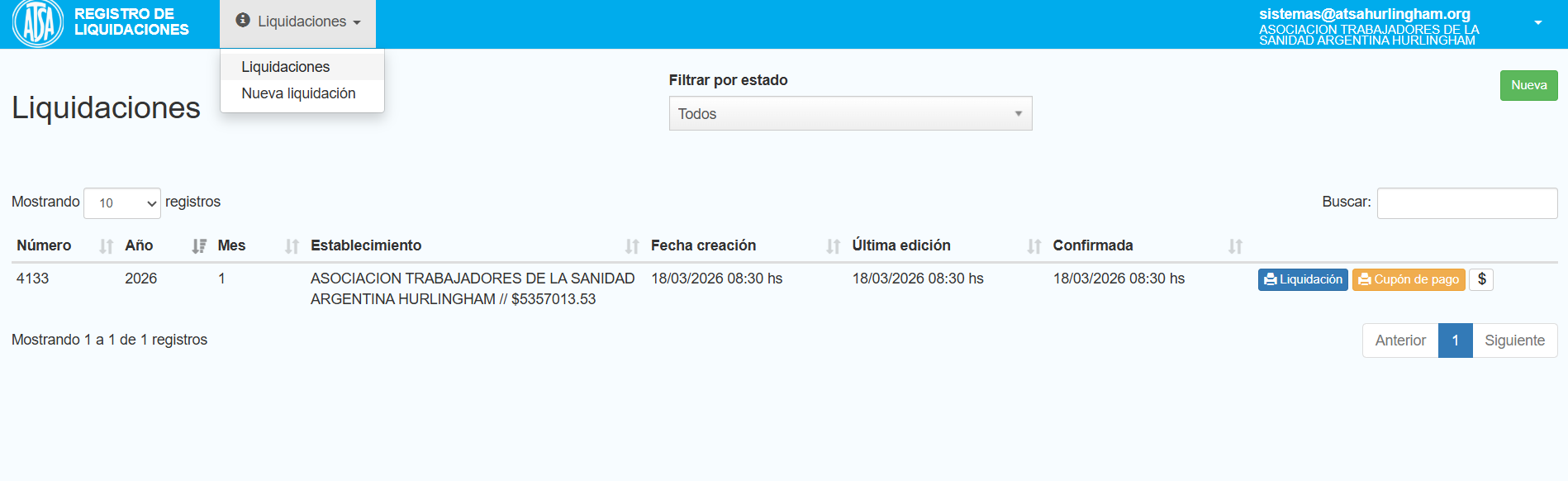The width and height of the screenshot is (1568, 481).
Task: Click the ATSA logo icon
Action: (38, 23)
